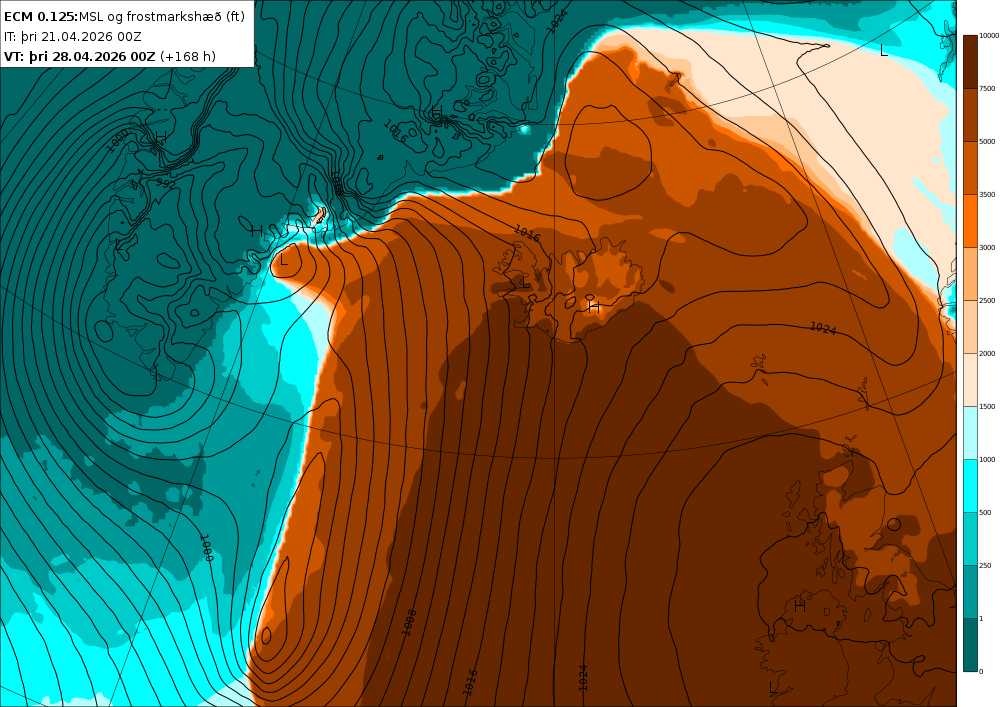Select the 5000–7500 ft brown legend swatch
The image size is (1000, 707).
tap(969, 115)
